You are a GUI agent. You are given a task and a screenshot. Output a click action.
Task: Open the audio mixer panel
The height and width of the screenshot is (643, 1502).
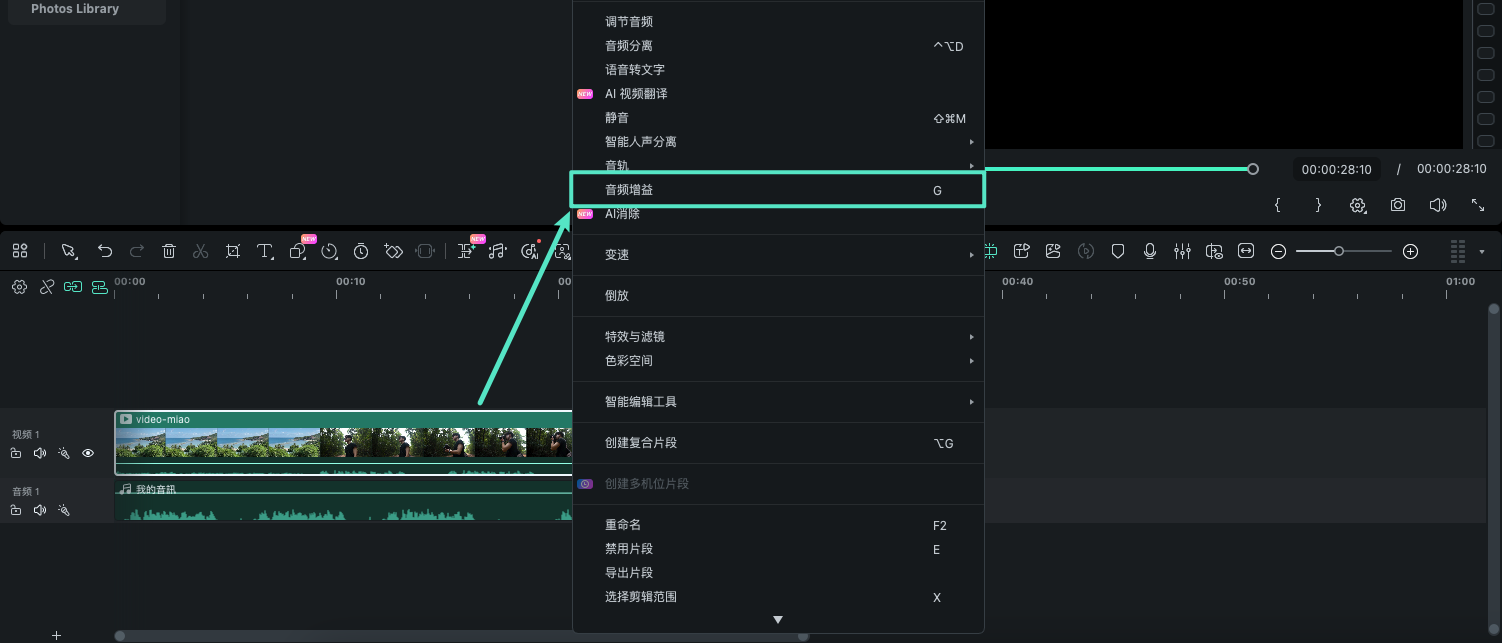[x=1182, y=251]
